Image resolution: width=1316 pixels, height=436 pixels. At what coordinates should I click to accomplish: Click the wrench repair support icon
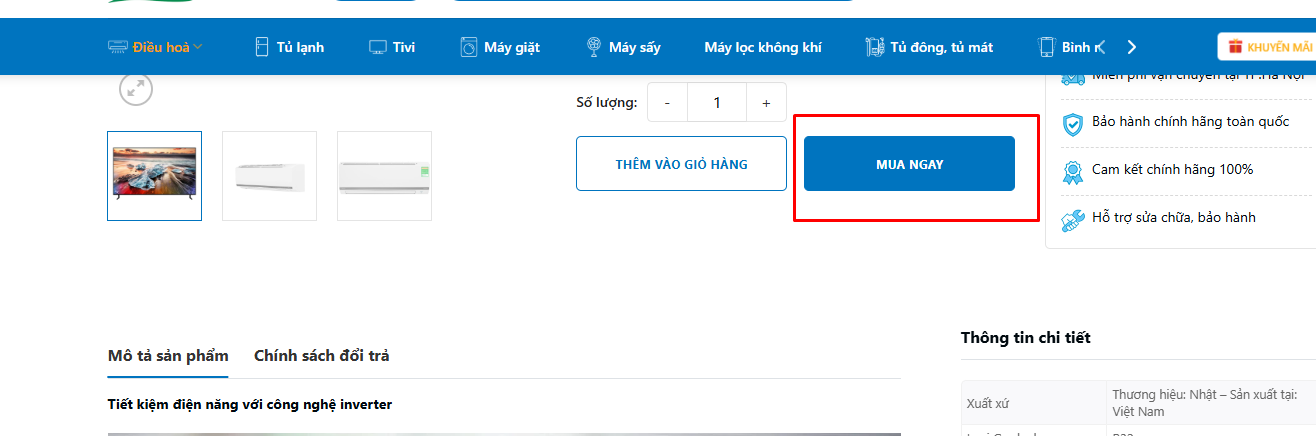[1072, 219]
